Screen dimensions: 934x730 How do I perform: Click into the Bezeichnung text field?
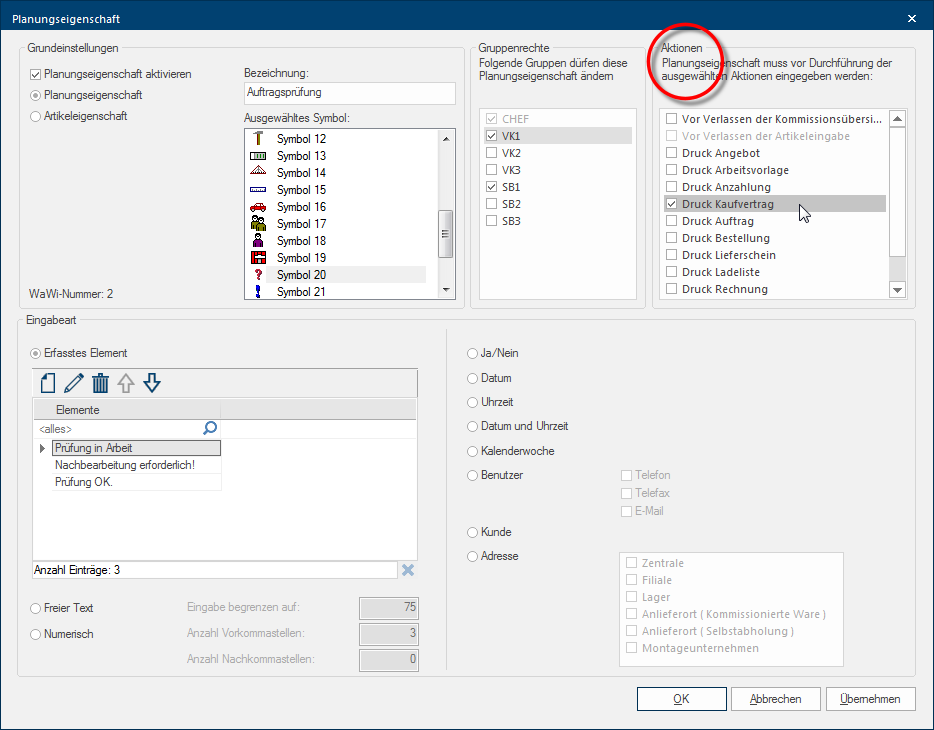[349, 93]
